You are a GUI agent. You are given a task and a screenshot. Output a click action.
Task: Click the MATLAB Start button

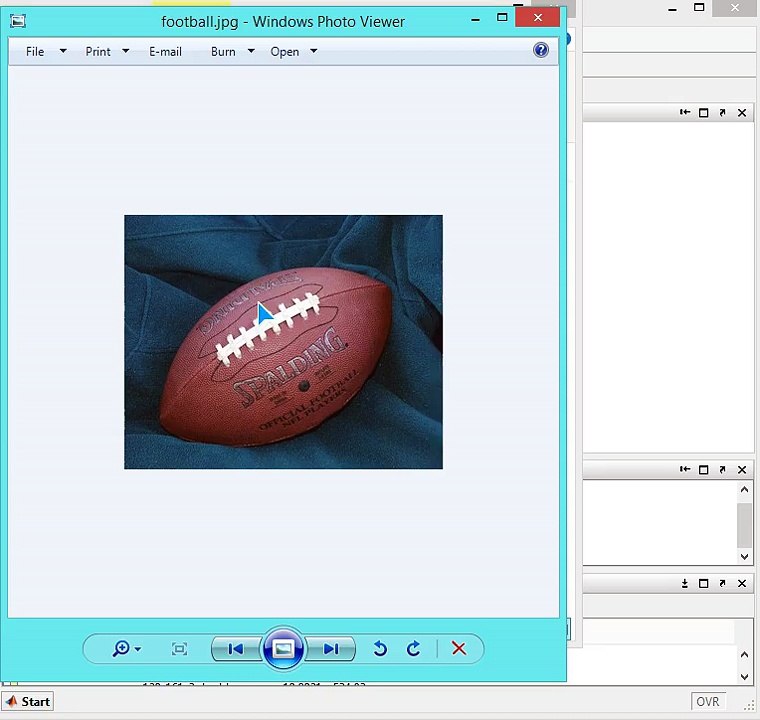click(x=28, y=702)
